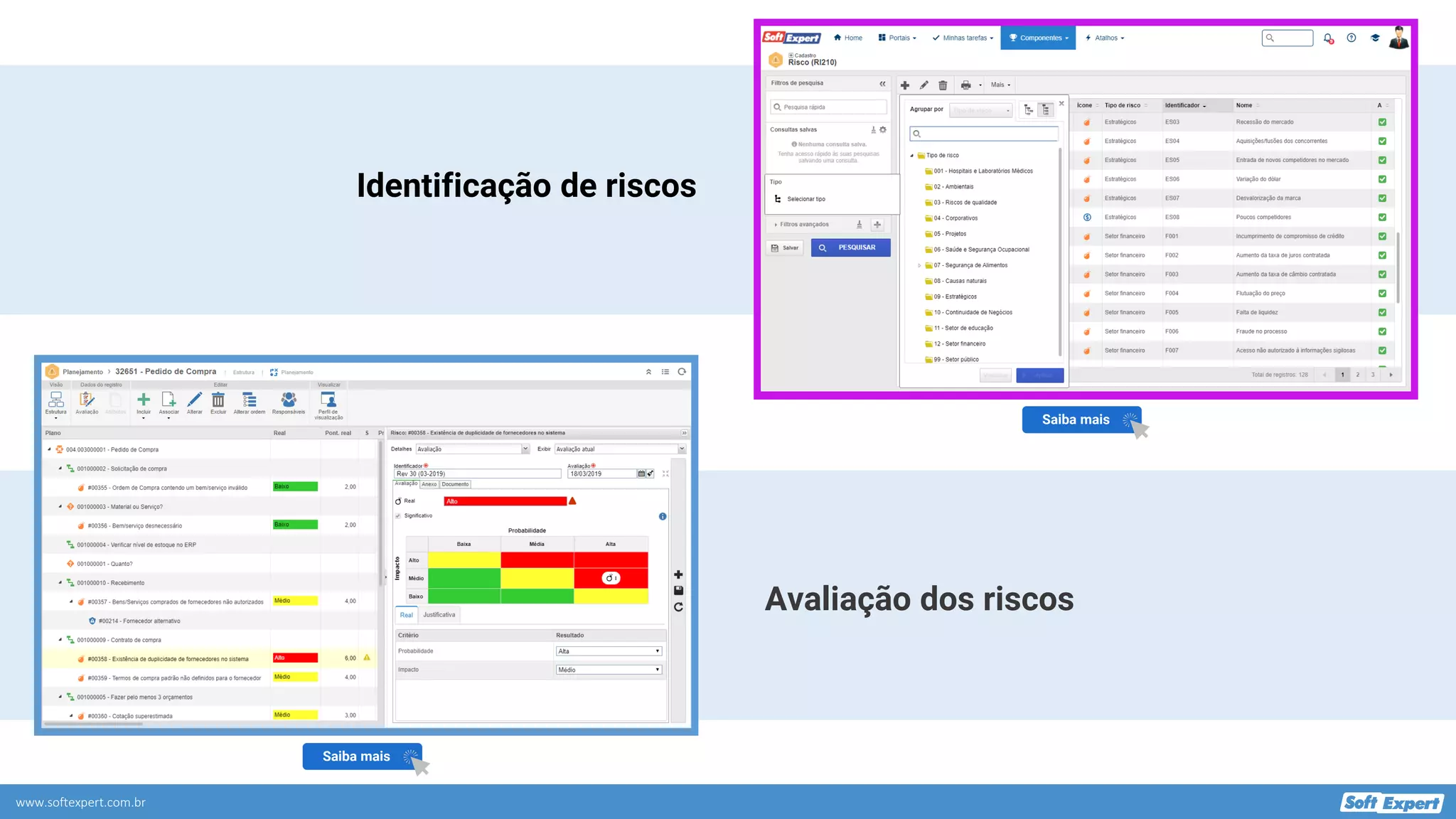Screen dimensions: 1456x819
Task: Expand Filtros avançados section
Action: (x=802, y=225)
